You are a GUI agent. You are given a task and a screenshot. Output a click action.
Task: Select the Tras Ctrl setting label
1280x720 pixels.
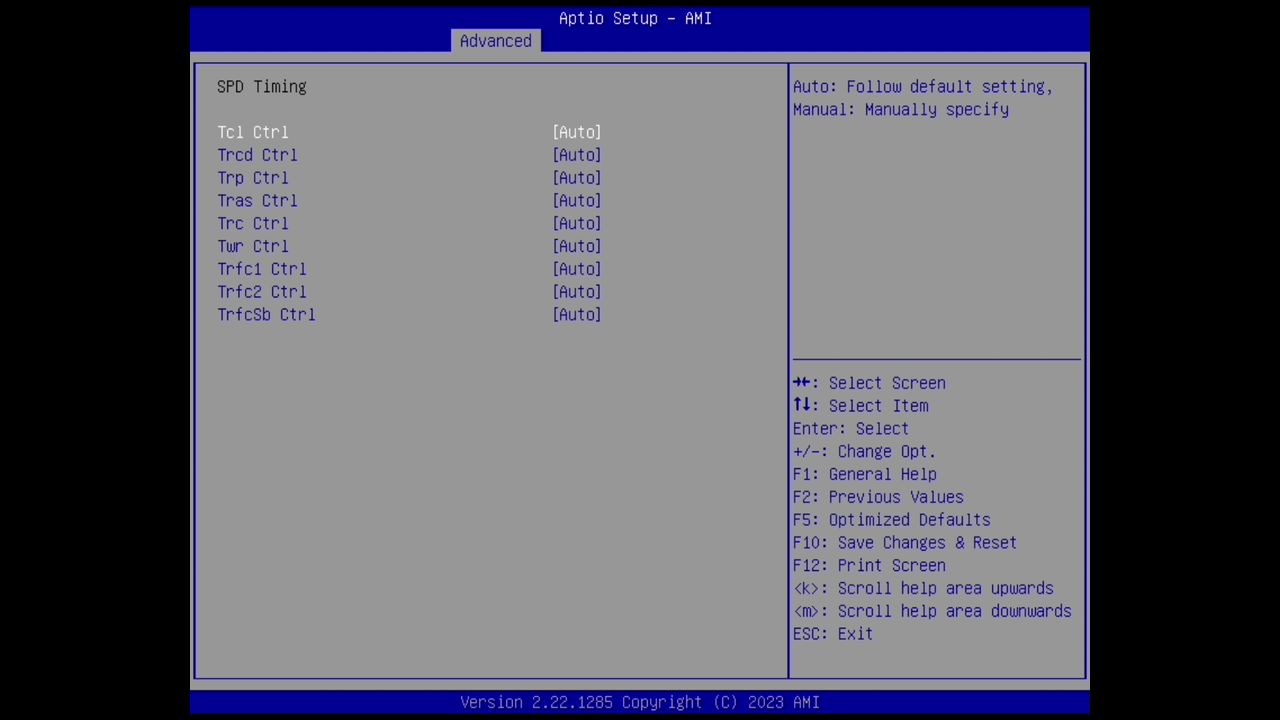(257, 201)
